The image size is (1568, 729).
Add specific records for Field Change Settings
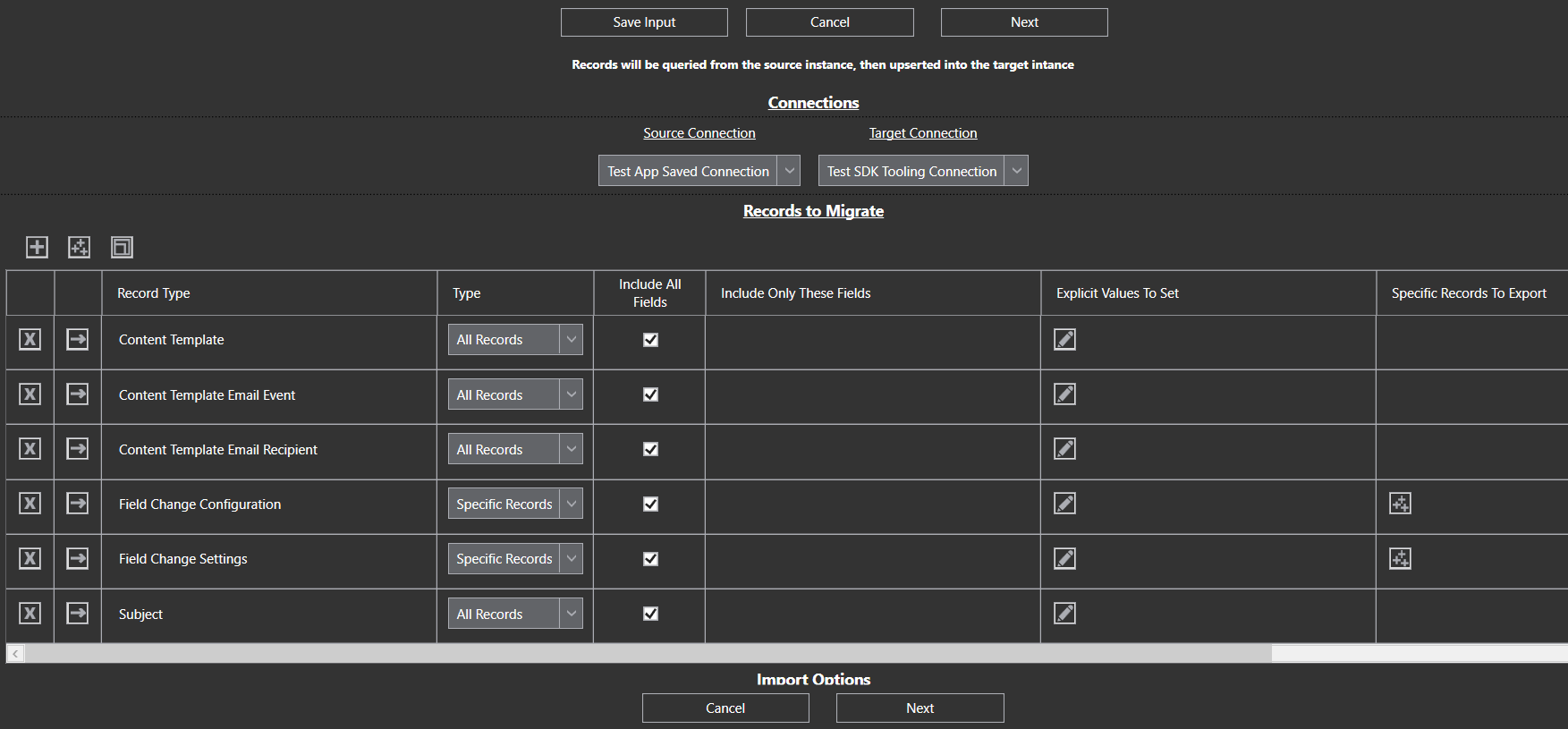pos(1400,559)
